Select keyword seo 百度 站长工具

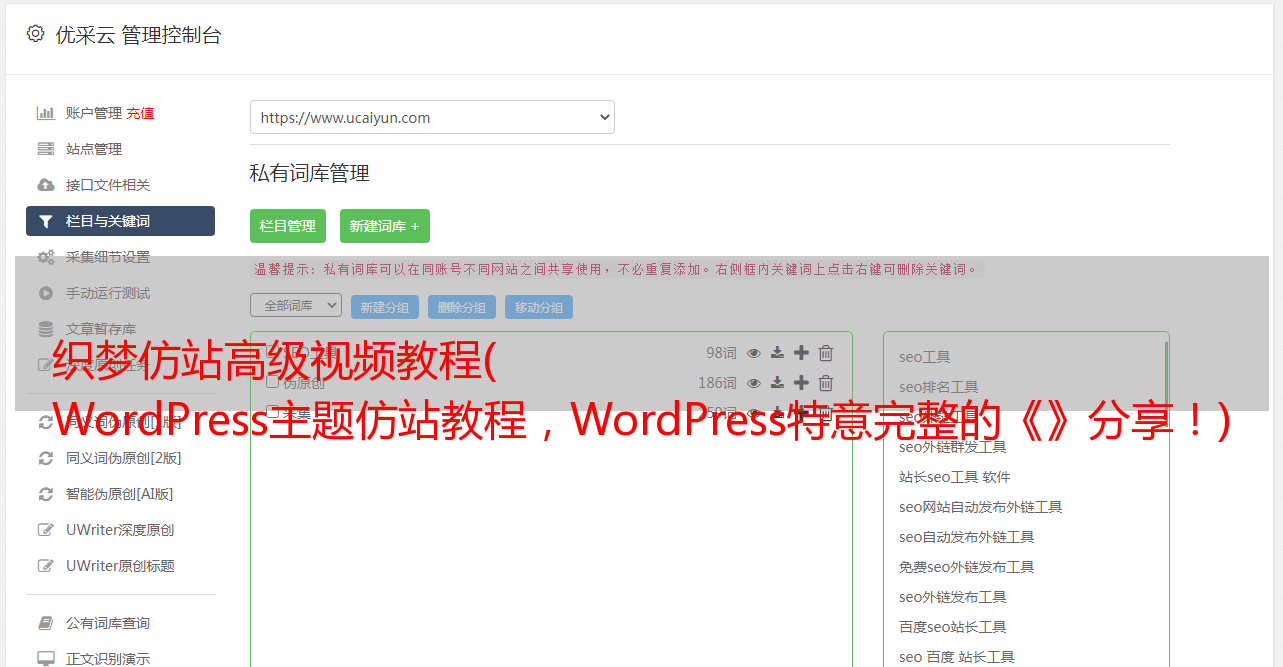957,657
